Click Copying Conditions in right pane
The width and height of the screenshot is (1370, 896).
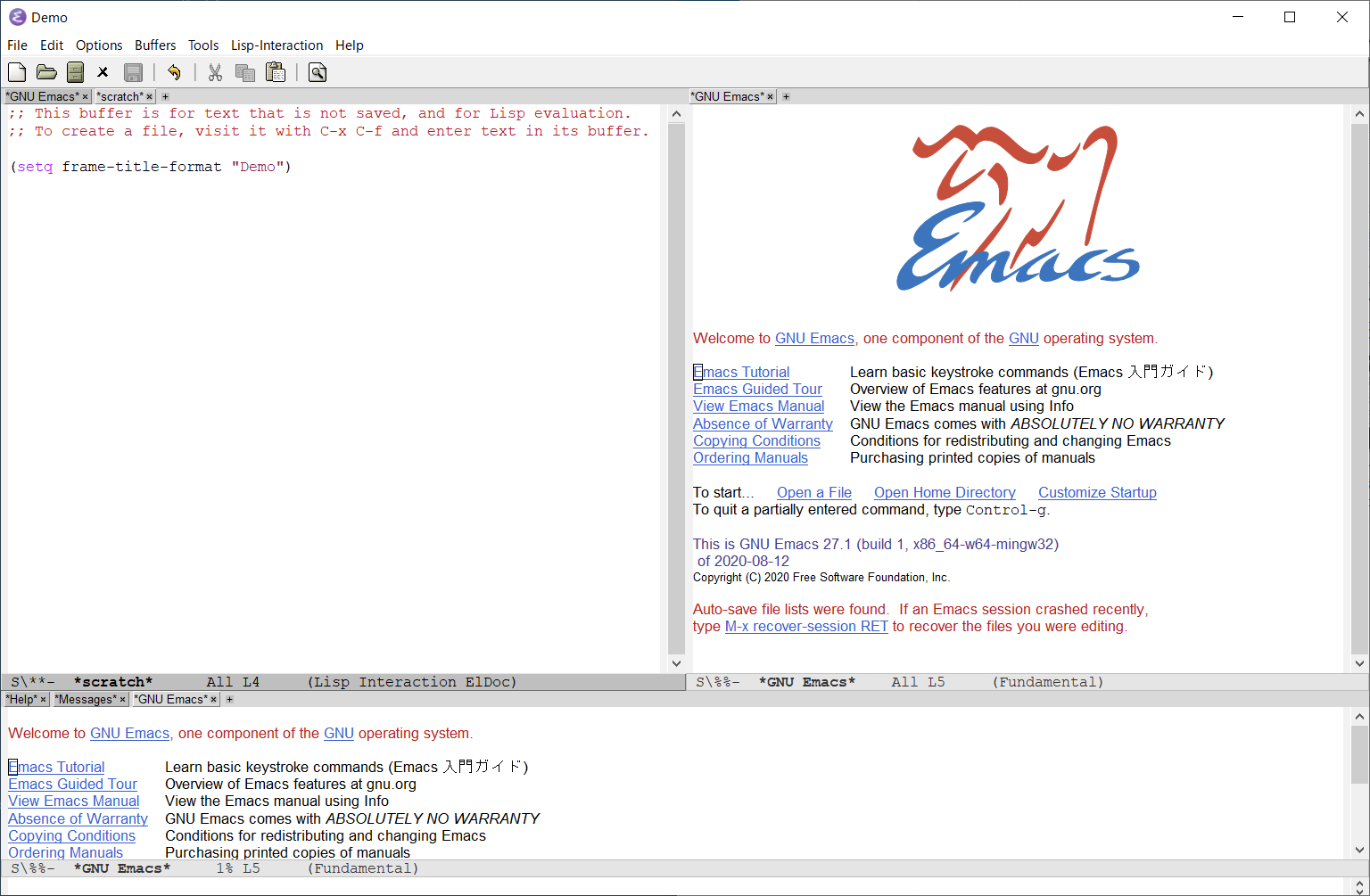coord(756,441)
